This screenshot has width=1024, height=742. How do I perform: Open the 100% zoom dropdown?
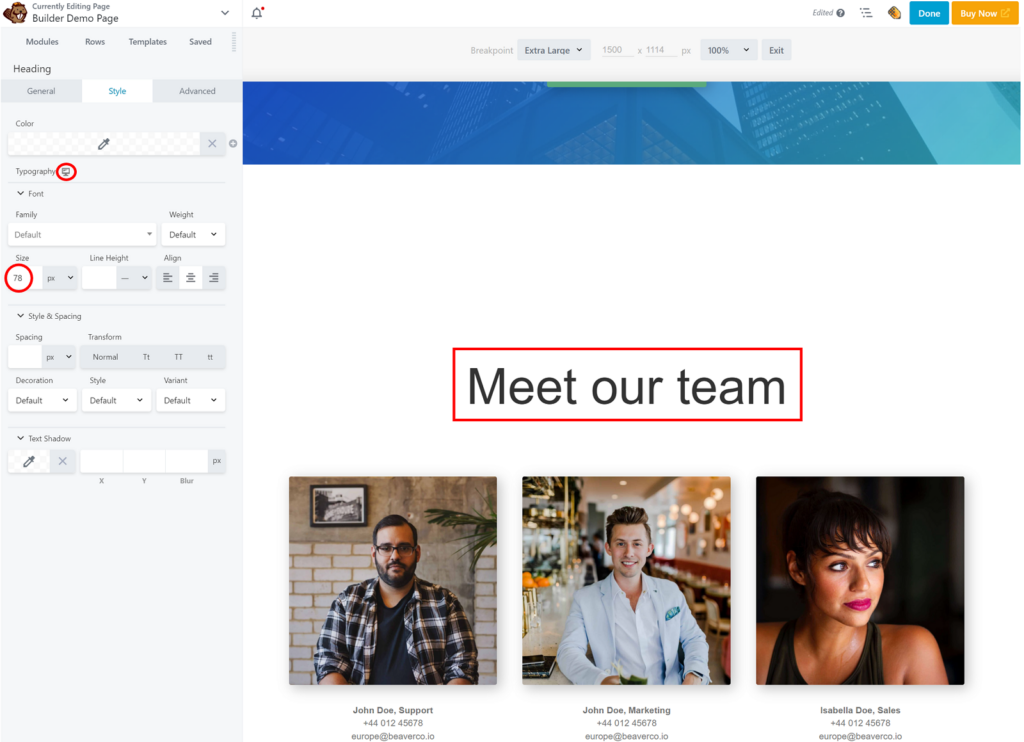coord(729,50)
